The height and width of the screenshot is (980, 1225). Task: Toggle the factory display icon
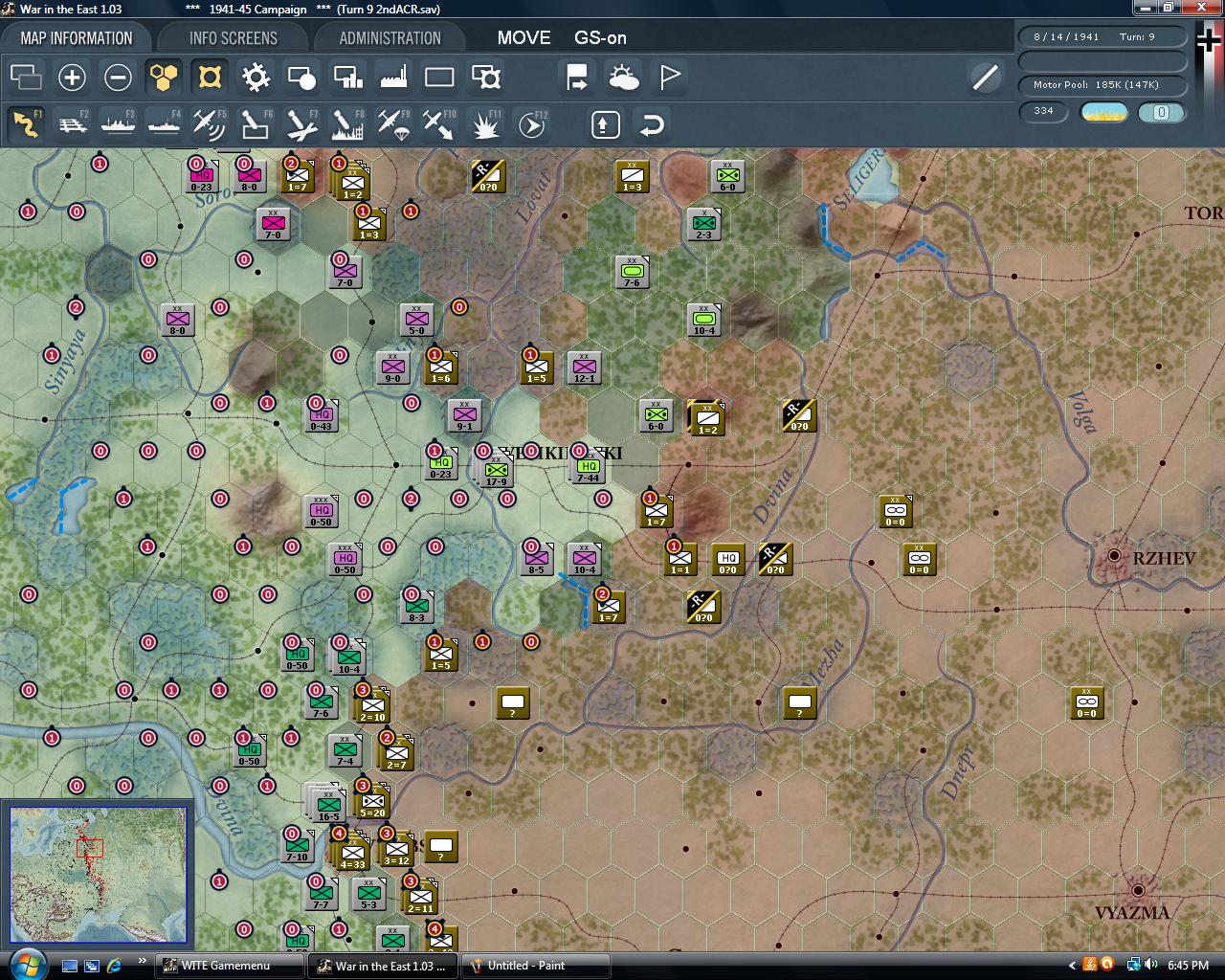[393, 77]
